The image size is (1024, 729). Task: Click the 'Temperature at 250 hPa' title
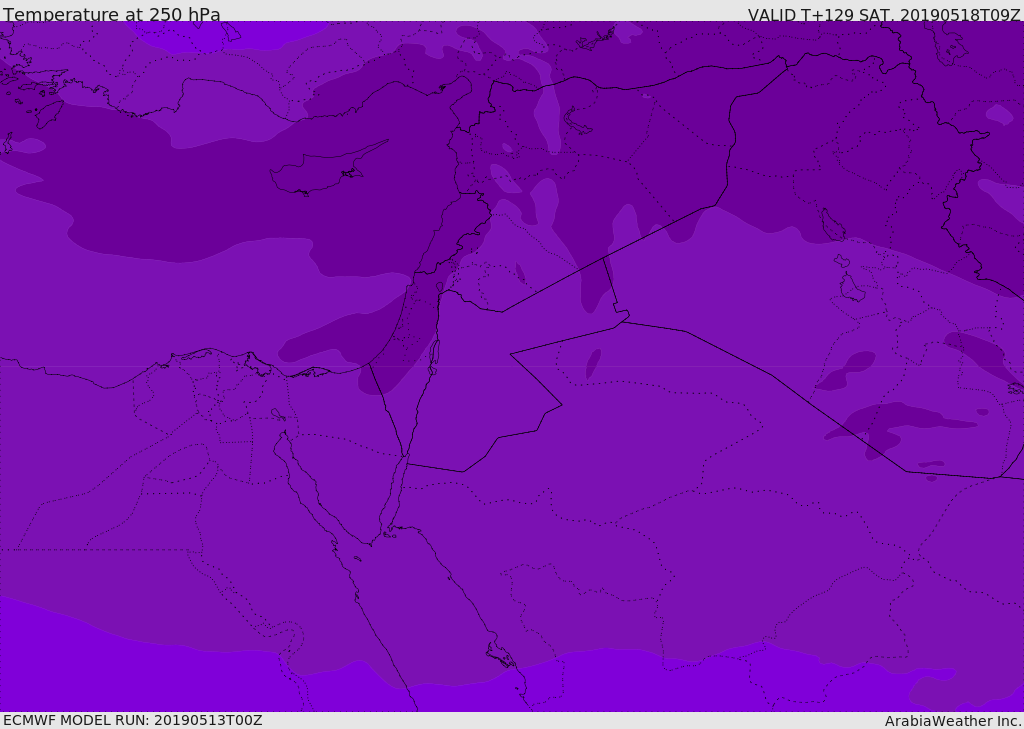point(112,15)
